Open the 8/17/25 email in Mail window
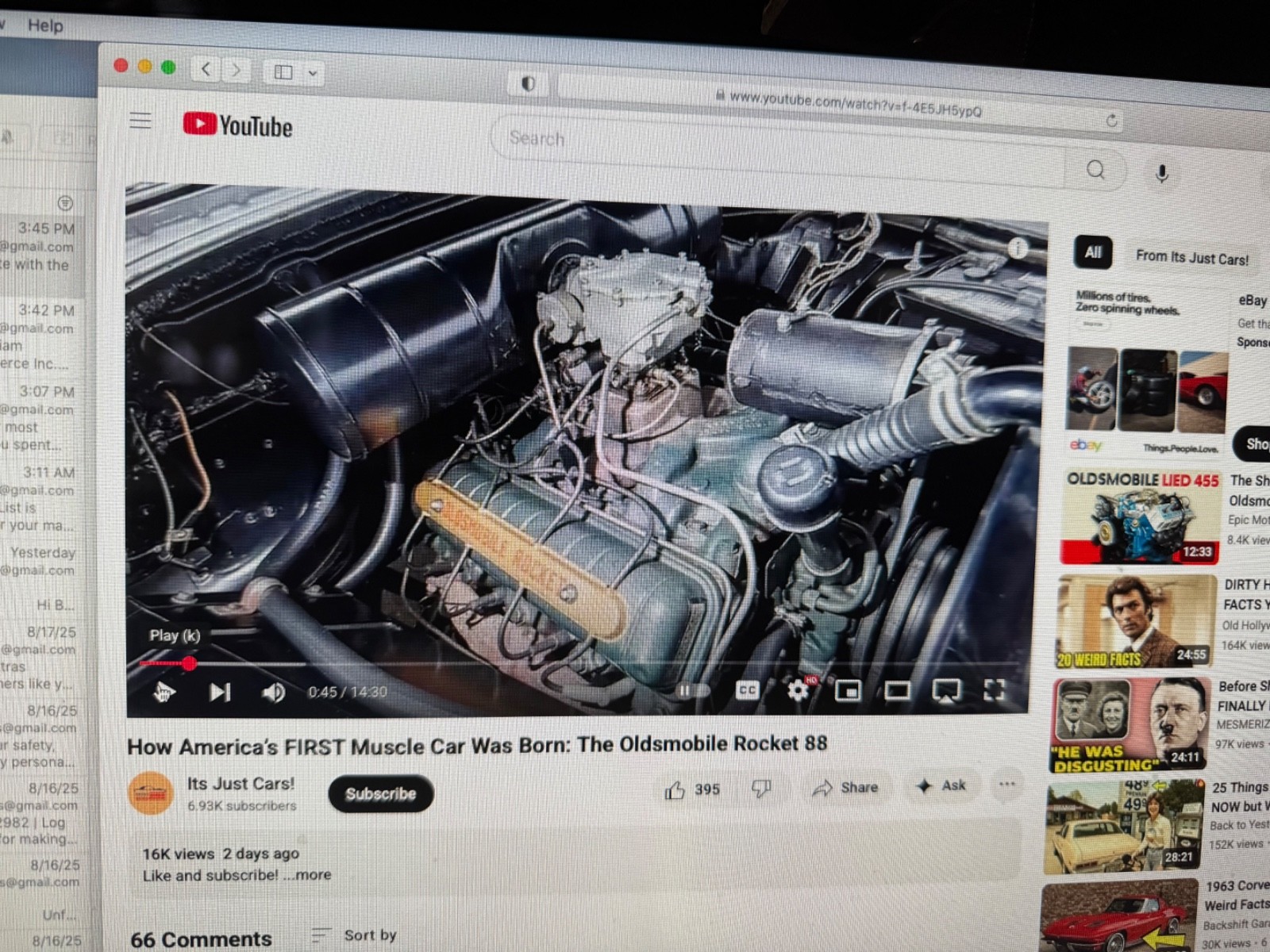 [41, 658]
